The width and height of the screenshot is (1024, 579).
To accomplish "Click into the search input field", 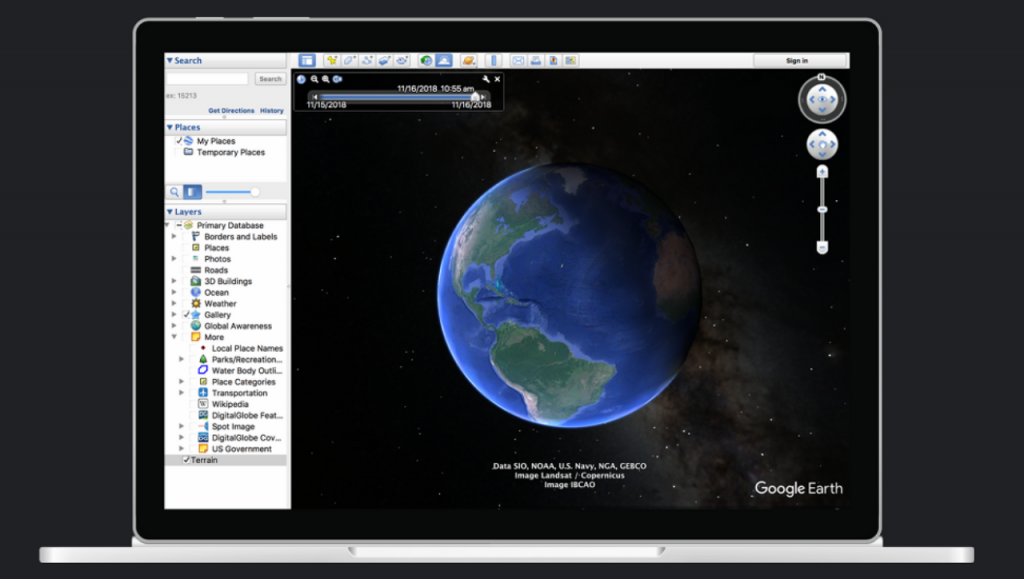I will click(x=207, y=78).
